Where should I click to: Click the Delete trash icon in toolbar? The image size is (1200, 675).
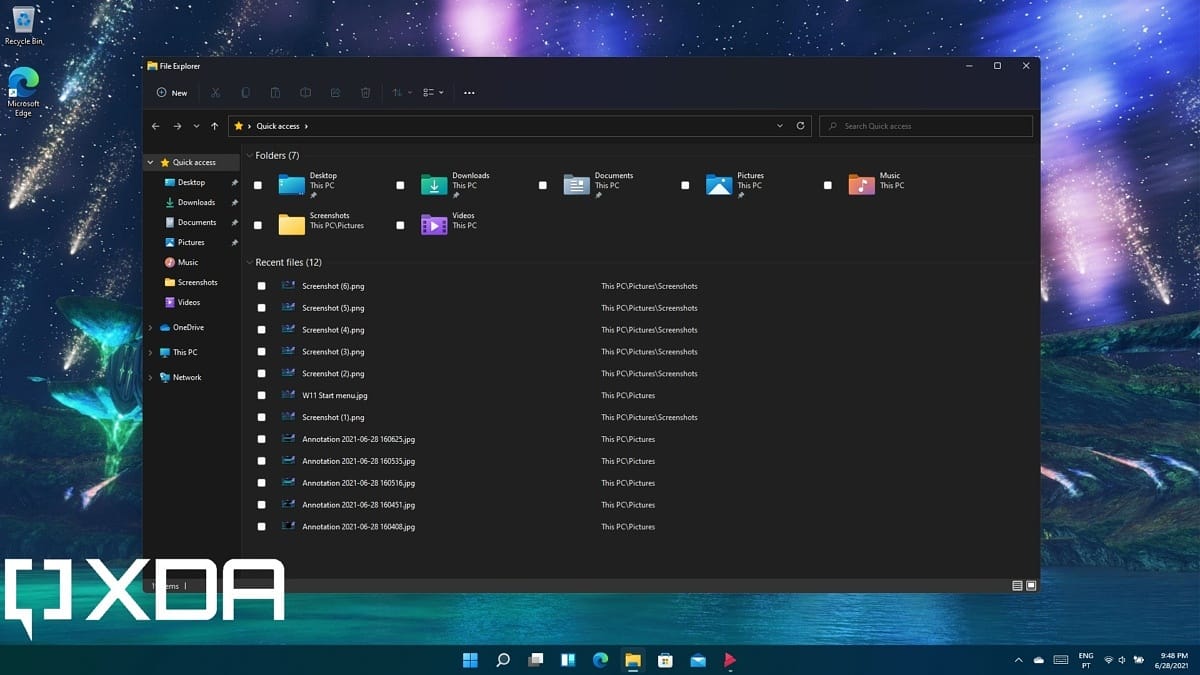pyautogui.click(x=365, y=93)
